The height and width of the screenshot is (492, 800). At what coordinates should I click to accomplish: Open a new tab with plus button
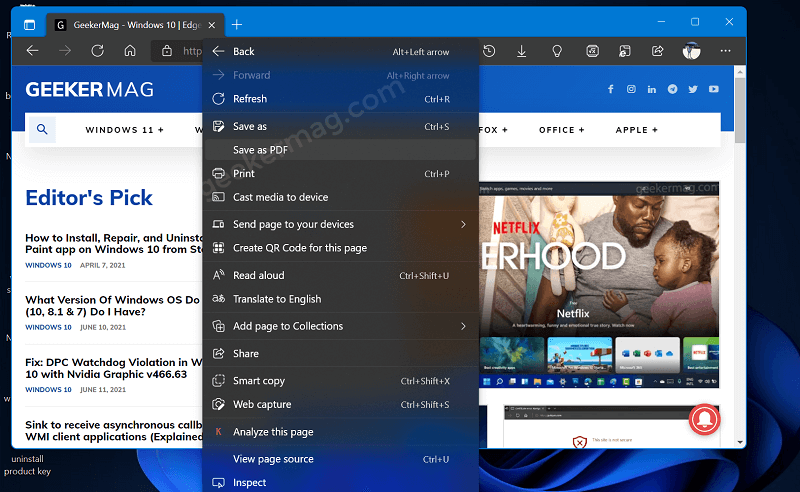pos(237,24)
